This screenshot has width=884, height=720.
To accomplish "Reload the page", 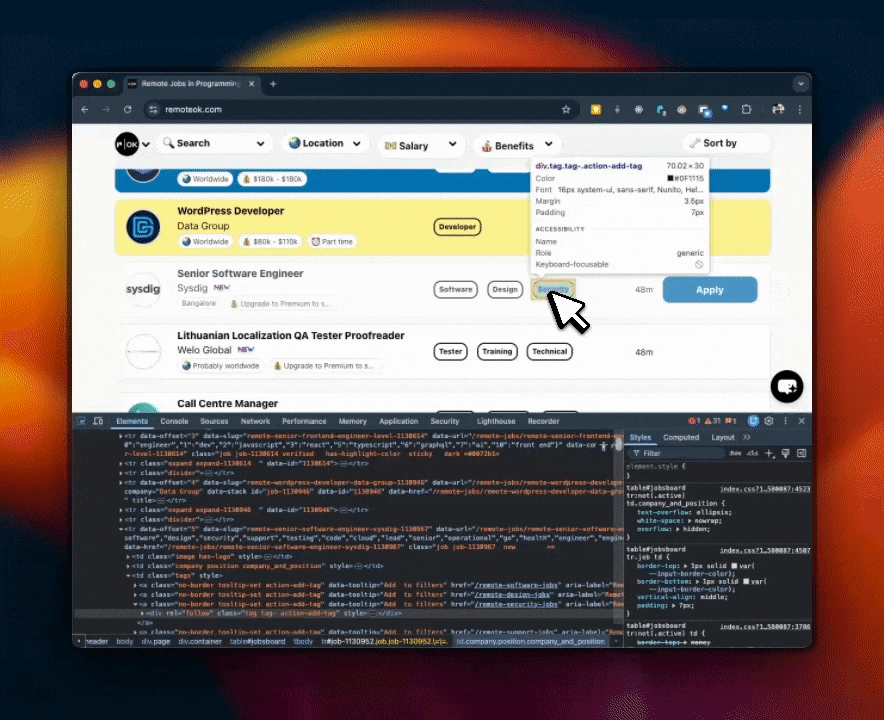I will point(128,109).
